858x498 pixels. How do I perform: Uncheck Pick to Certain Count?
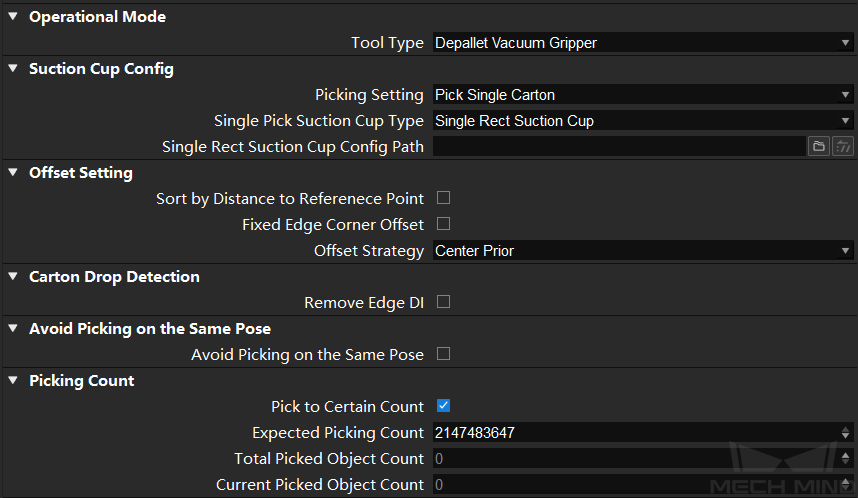(443, 406)
